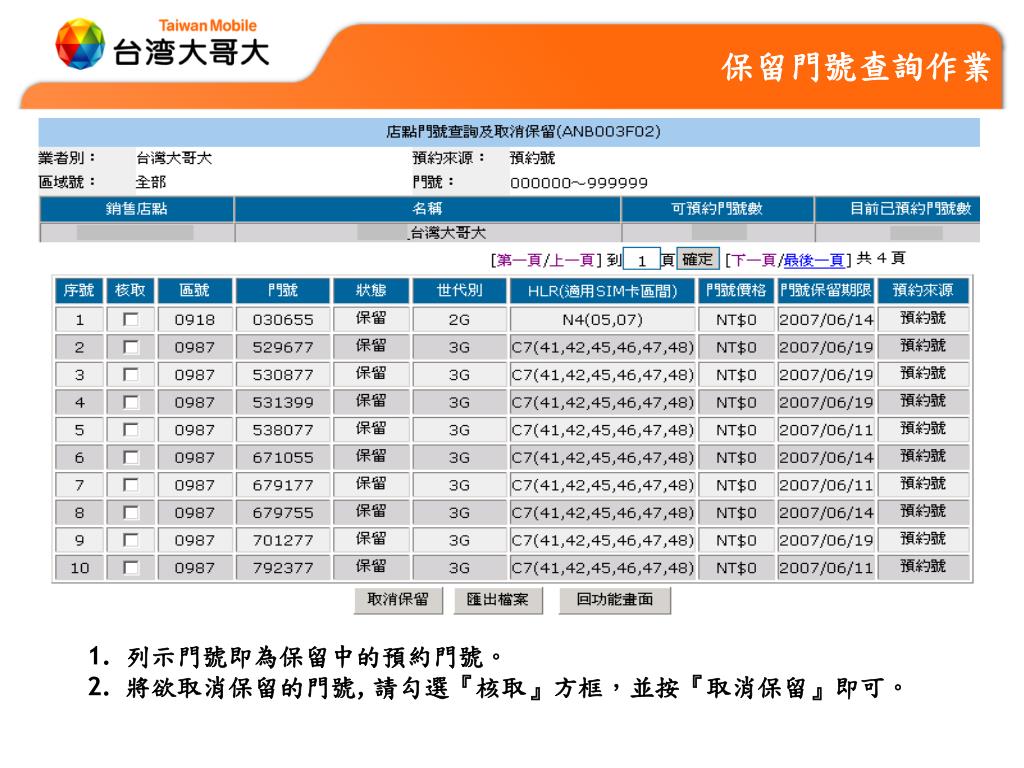
Task: Click the 門號 column header in table
Action: 283,291
